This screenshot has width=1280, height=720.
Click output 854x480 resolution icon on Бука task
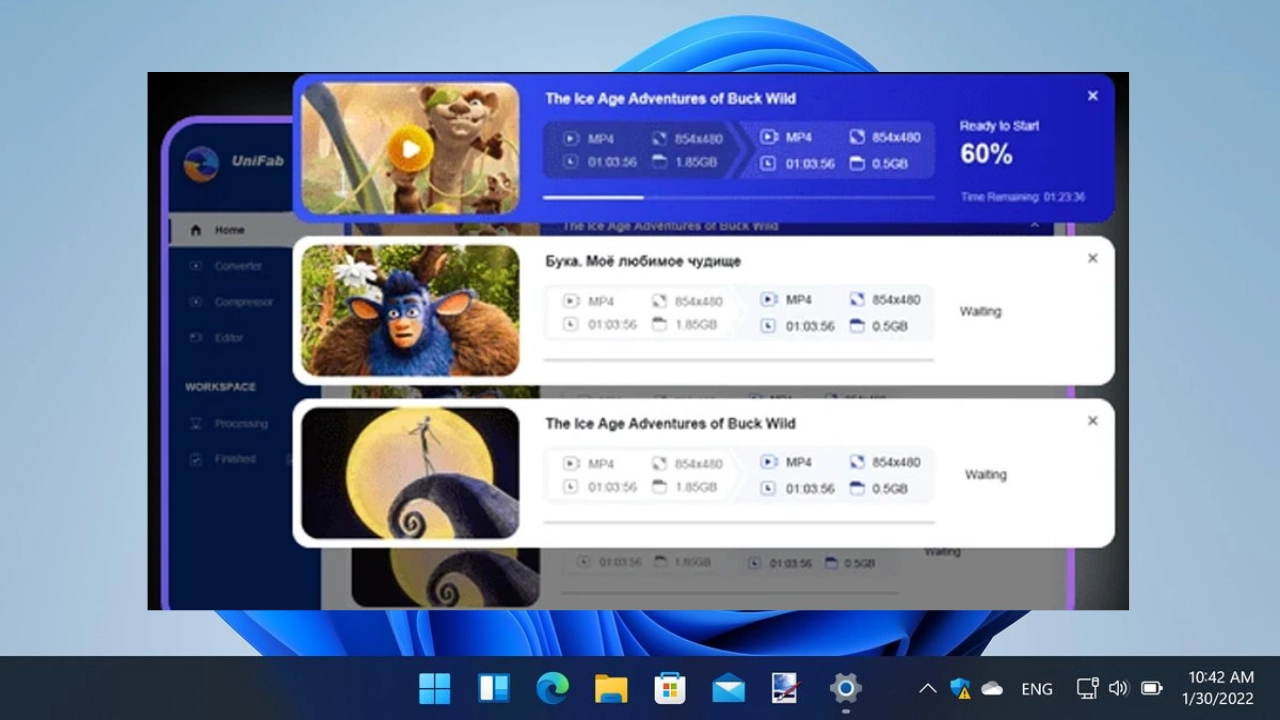857,299
